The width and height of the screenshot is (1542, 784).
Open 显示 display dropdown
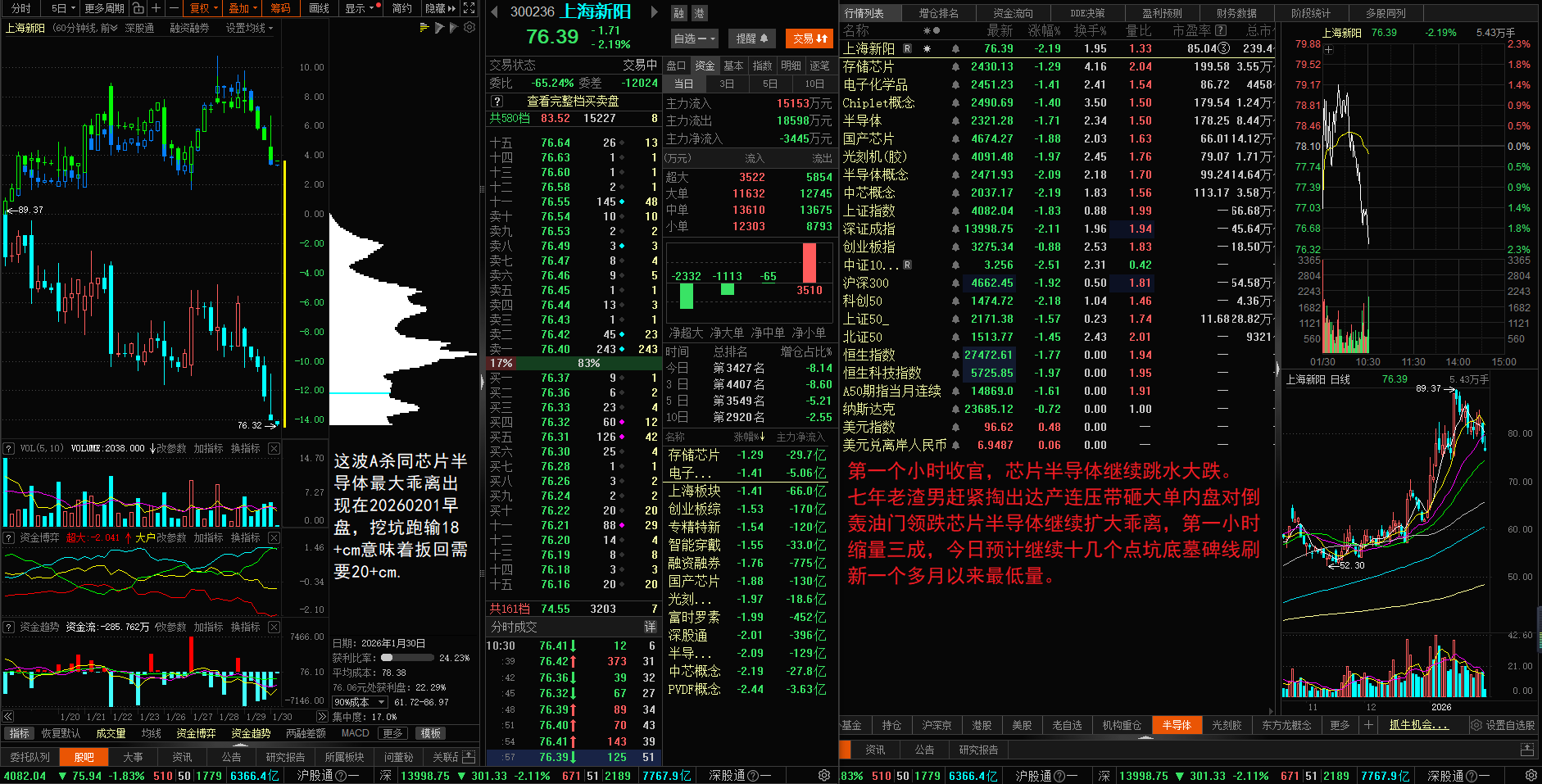pyautogui.click(x=360, y=8)
